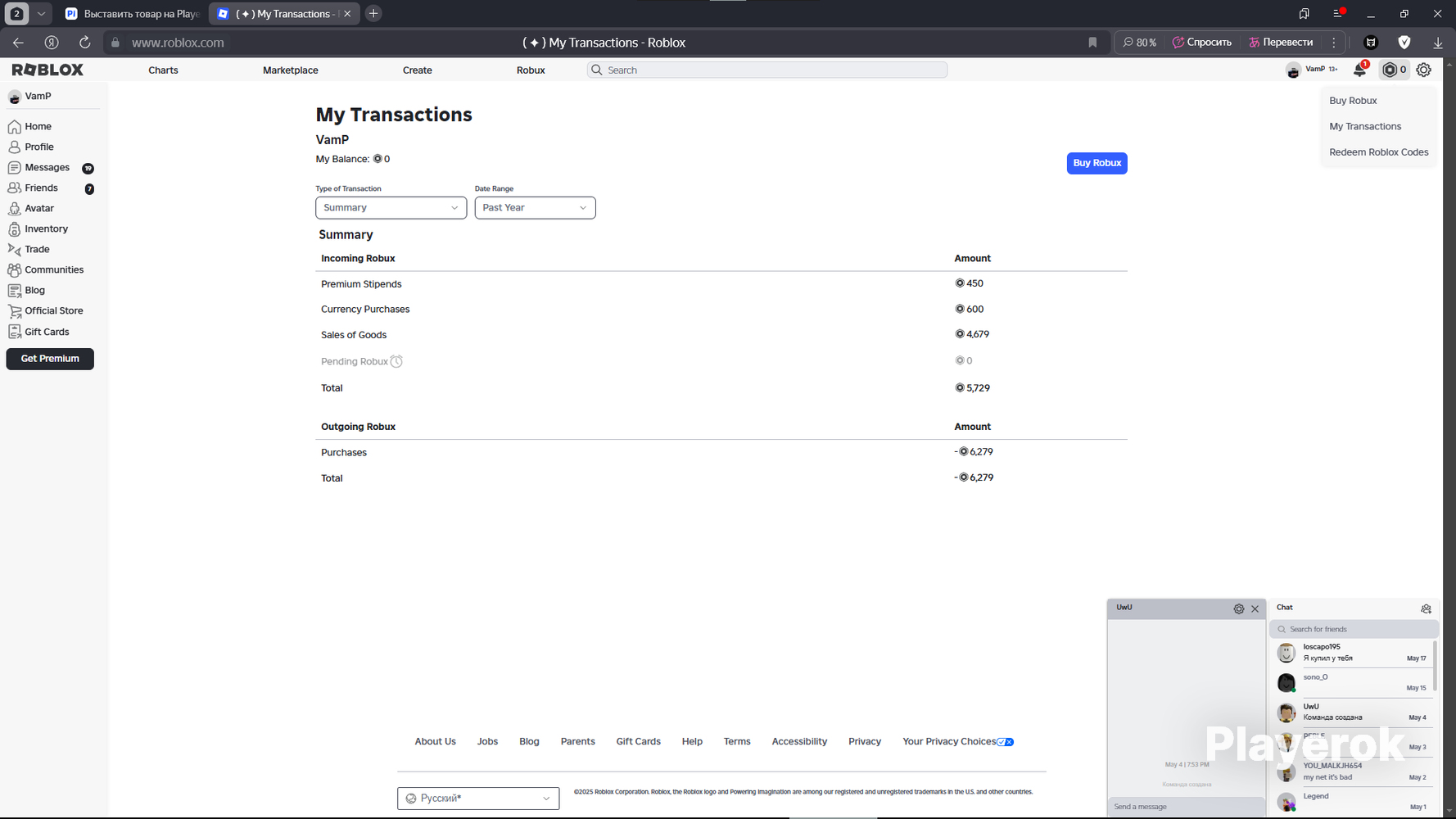Open the Home page from sidebar

click(30, 126)
